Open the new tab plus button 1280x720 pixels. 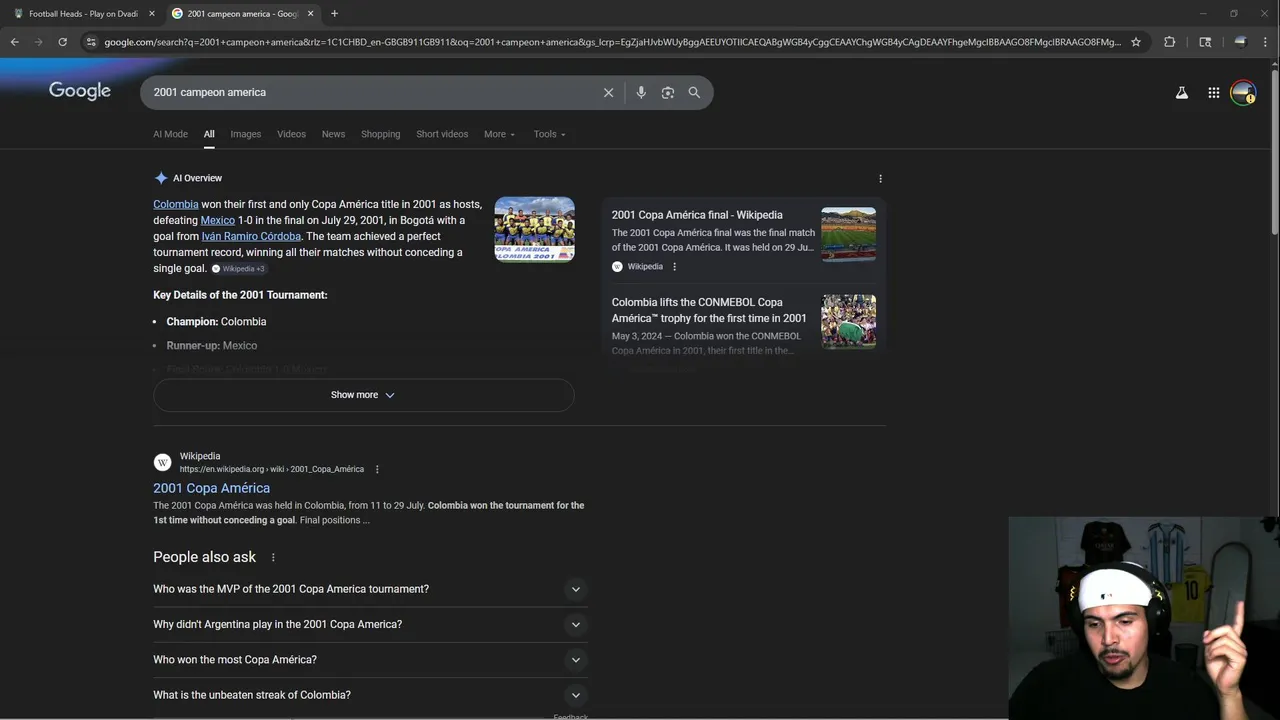[334, 13]
